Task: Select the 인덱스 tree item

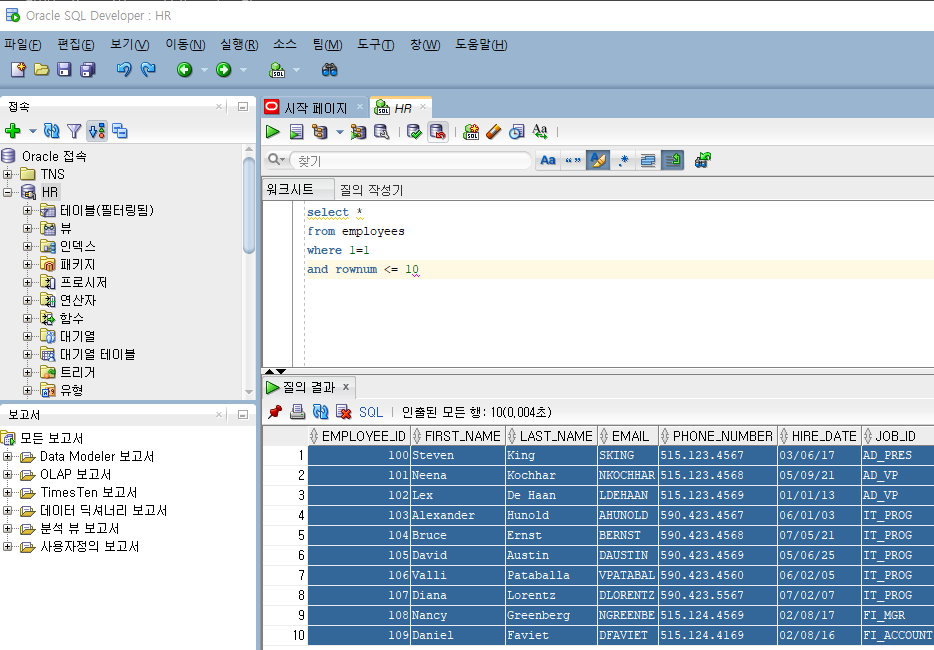Action: coord(77,246)
